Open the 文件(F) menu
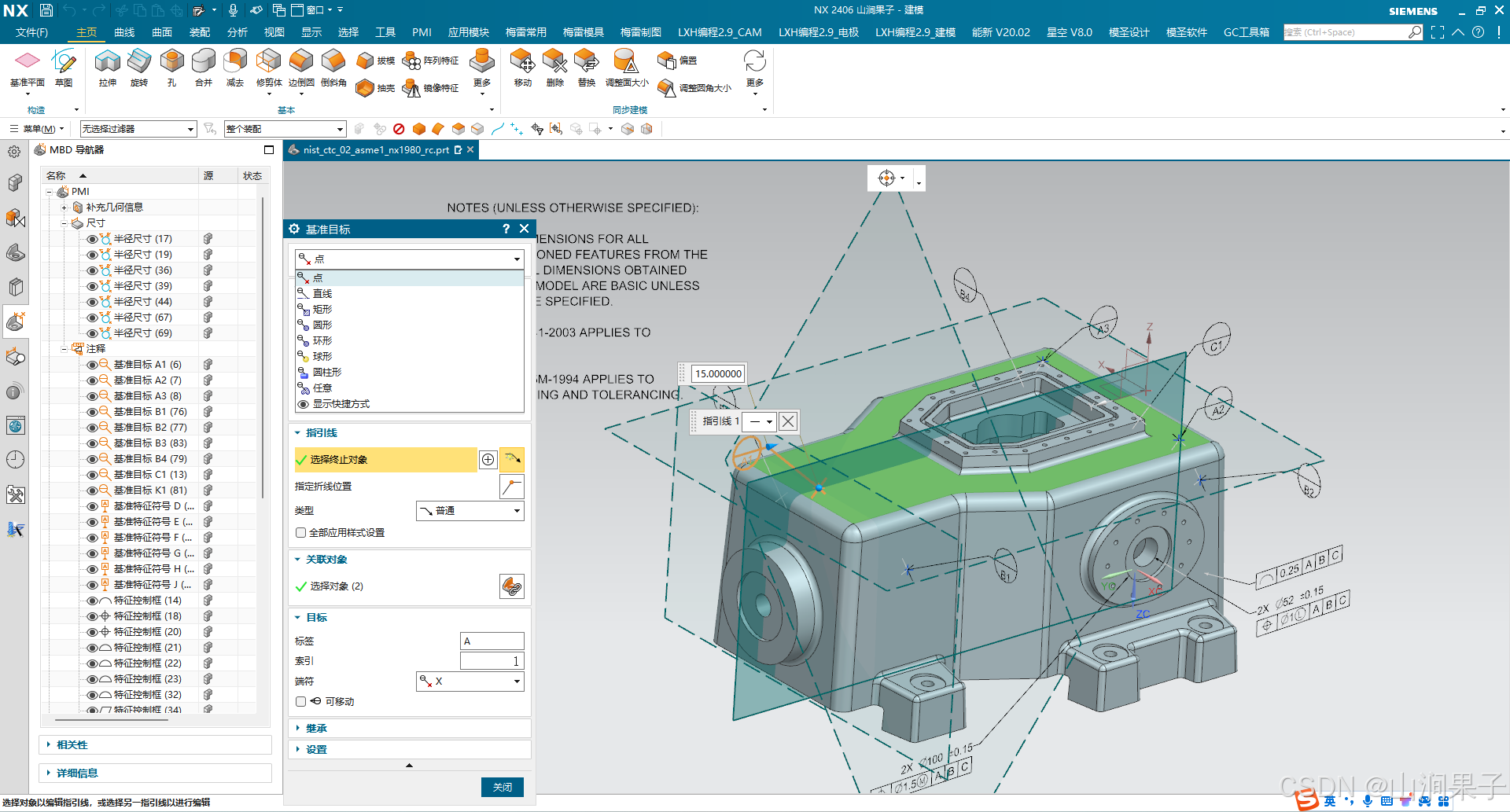 tap(31, 32)
